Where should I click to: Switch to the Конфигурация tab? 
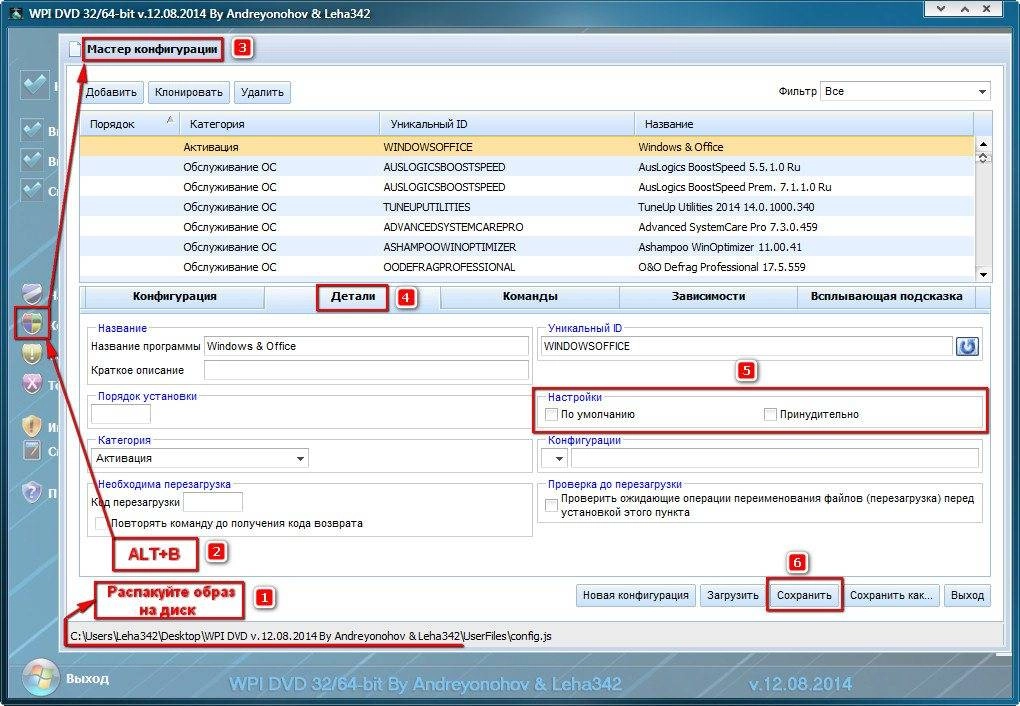tap(174, 297)
